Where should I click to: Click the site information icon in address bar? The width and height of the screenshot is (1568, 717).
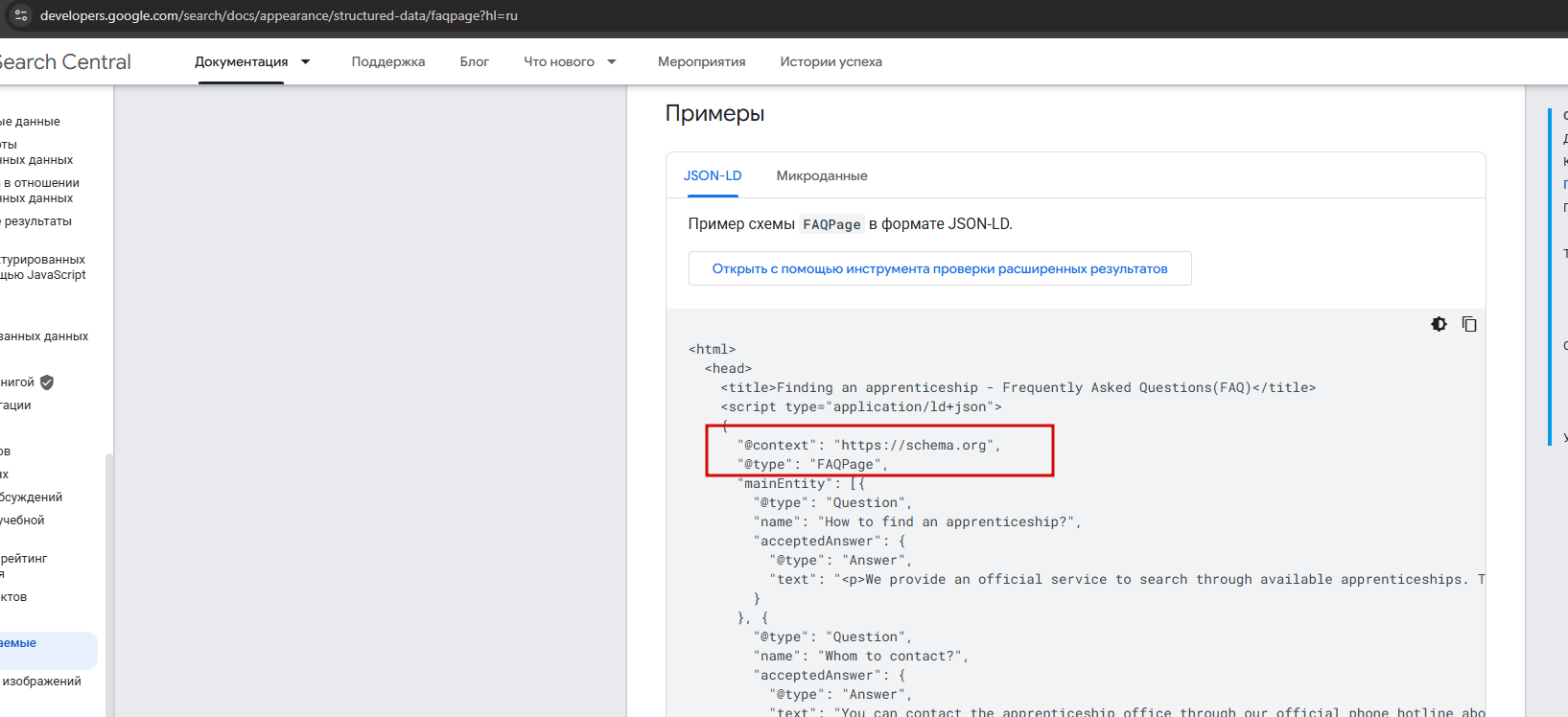[21, 15]
